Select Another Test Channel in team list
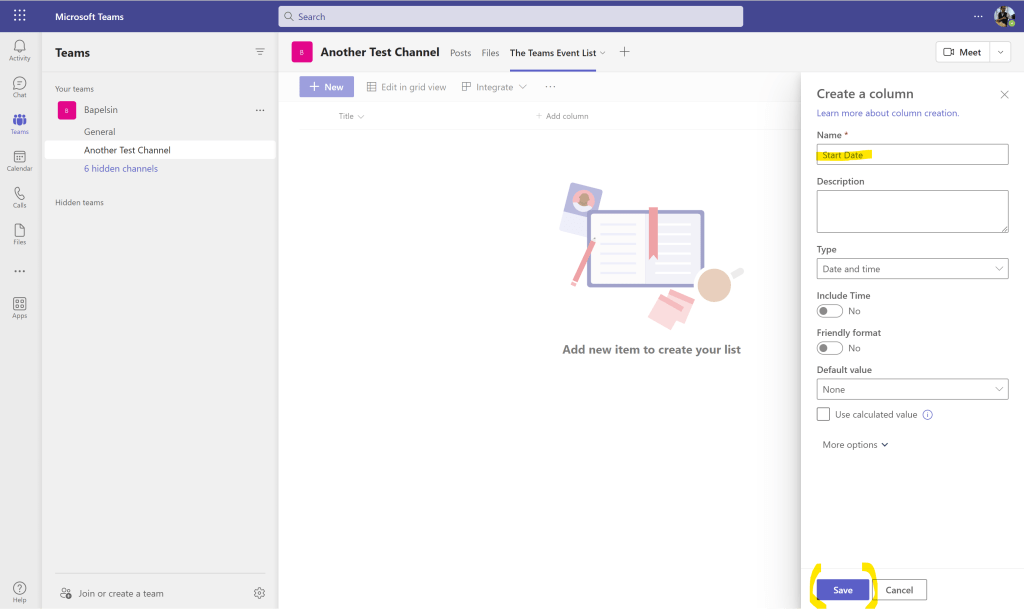Image resolution: width=1024 pixels, height=616 pixels. click(127, 150)
